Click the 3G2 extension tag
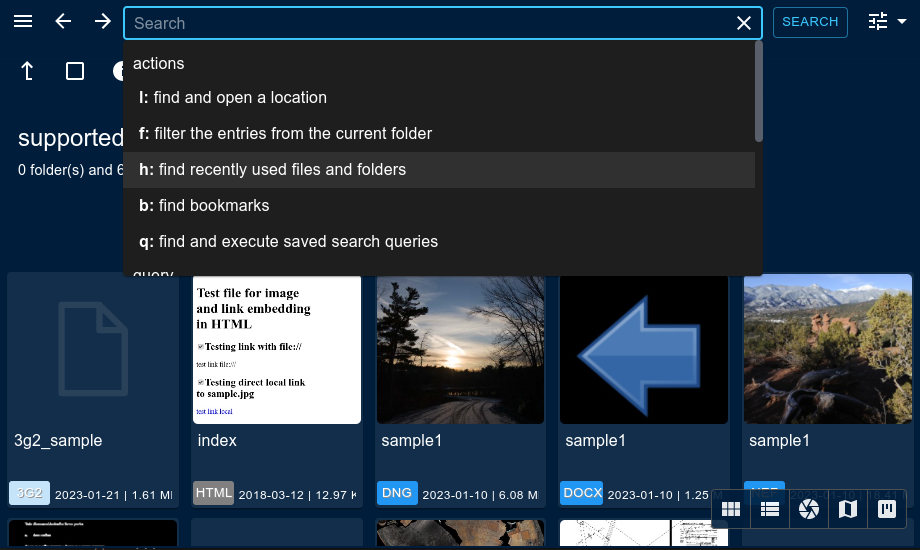Image resolution: width=920 pixels, height=550 pixels. [x=29, y=493]
